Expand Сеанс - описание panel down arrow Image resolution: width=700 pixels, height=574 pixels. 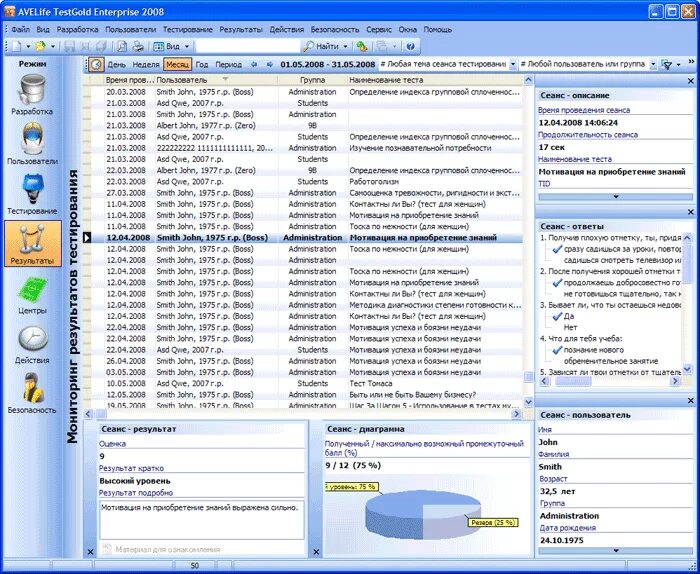[616, 196]
